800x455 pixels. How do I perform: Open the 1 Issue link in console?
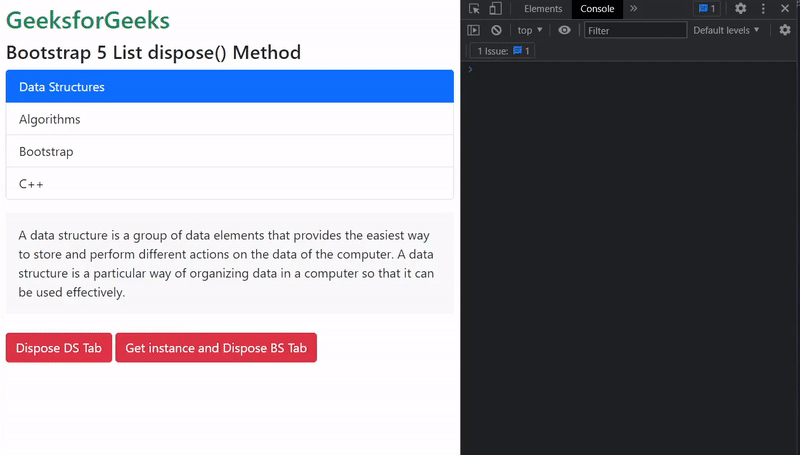tap(503, 51)
